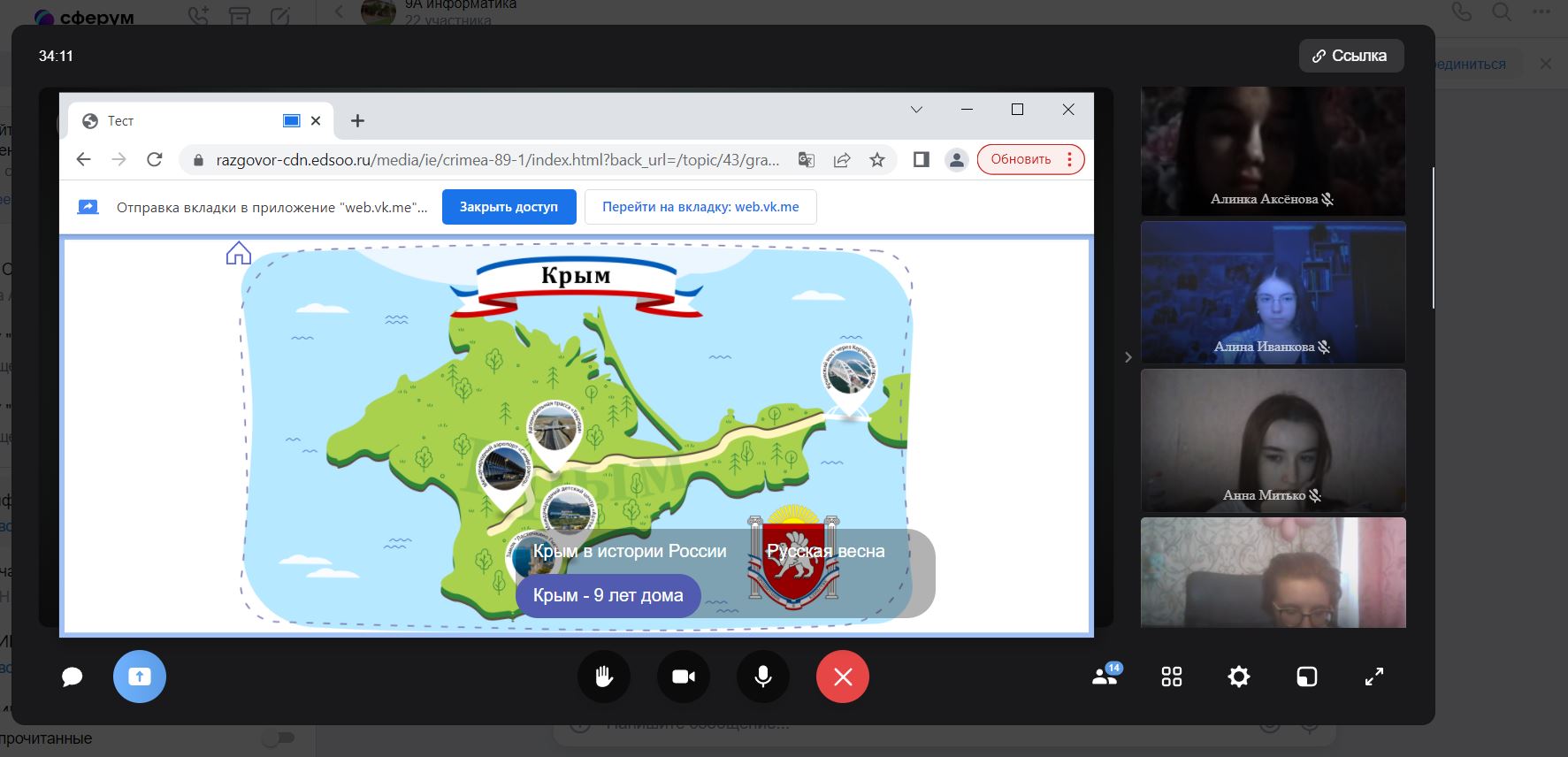Viewport: 1568px width, 757px height.
Task: Copy the call link via Ссылка button
Action: pyautogui.click(x=1351, y=56)
